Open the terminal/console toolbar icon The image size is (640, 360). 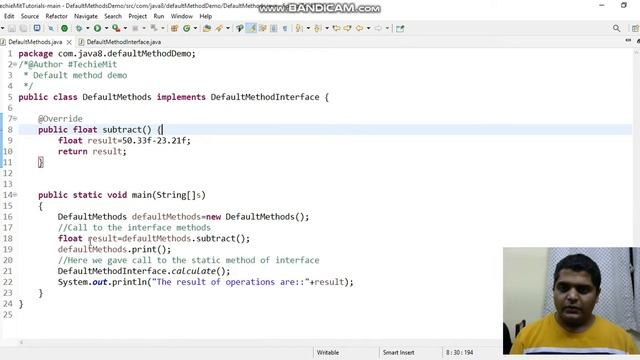point(37,28)
